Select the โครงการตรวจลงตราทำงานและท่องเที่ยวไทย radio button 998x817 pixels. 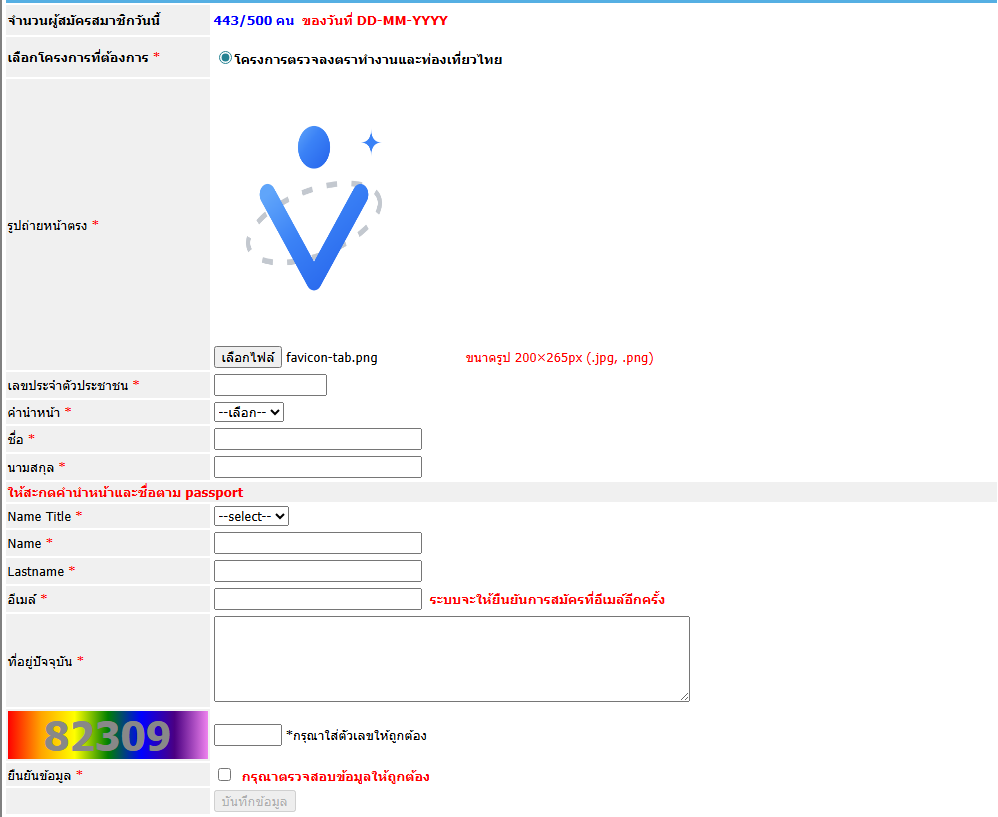(x=226, y=59)
